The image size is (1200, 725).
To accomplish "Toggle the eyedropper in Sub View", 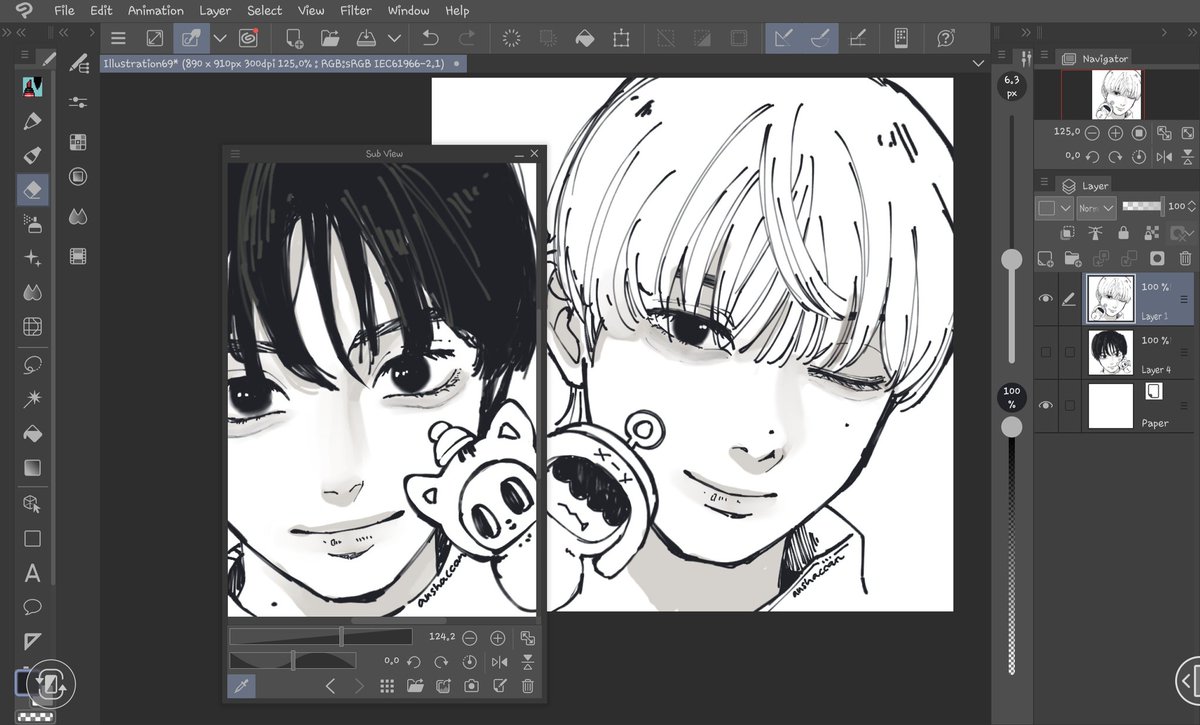I will tap(241, 686).
